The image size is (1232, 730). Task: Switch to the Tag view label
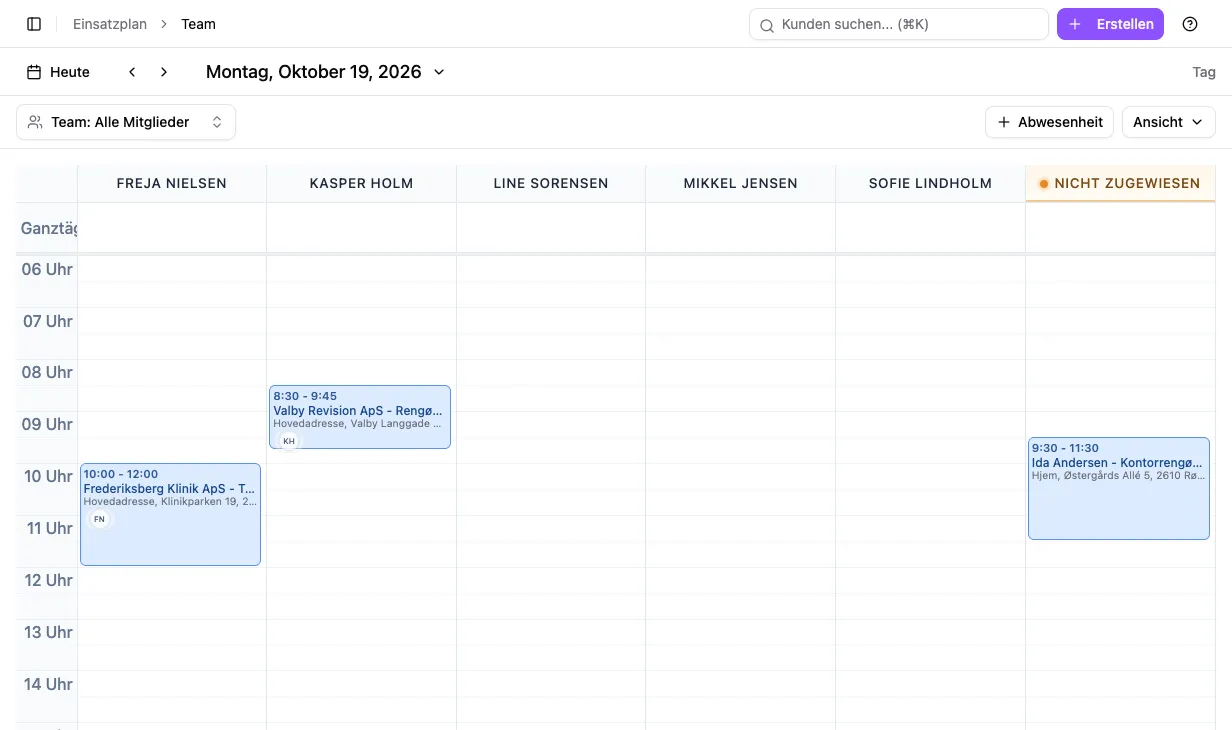[1204, 72]
